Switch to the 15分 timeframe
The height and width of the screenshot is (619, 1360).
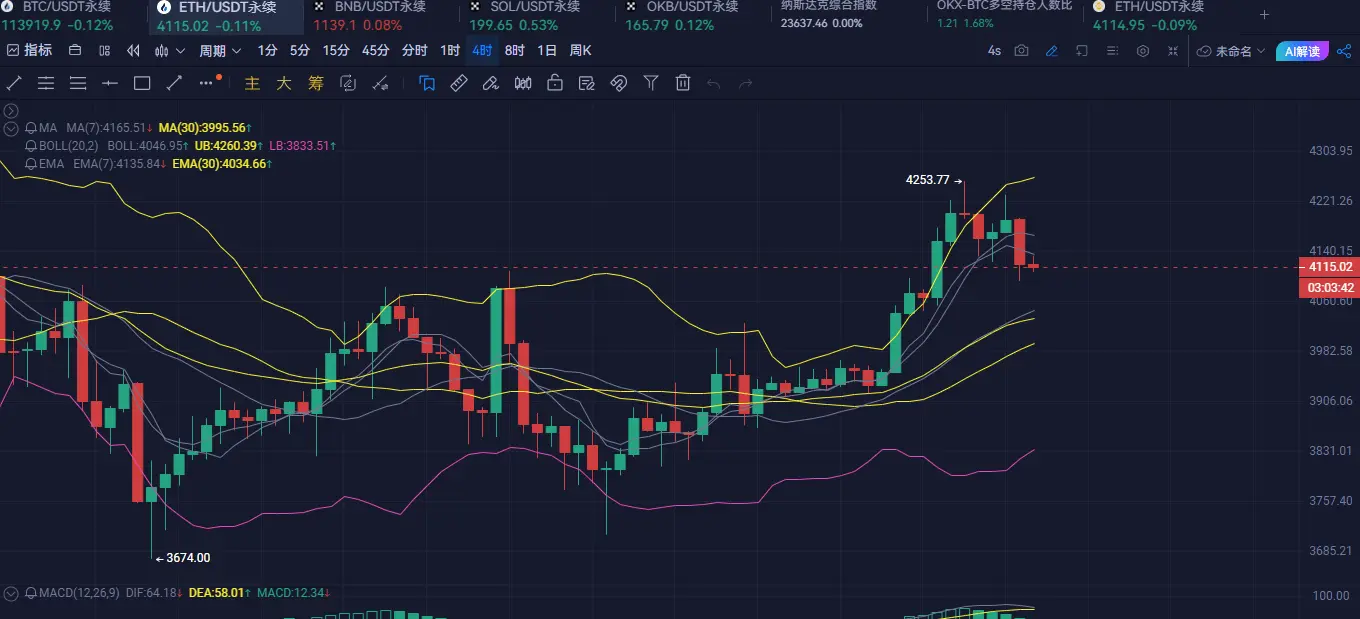(336, 50)
